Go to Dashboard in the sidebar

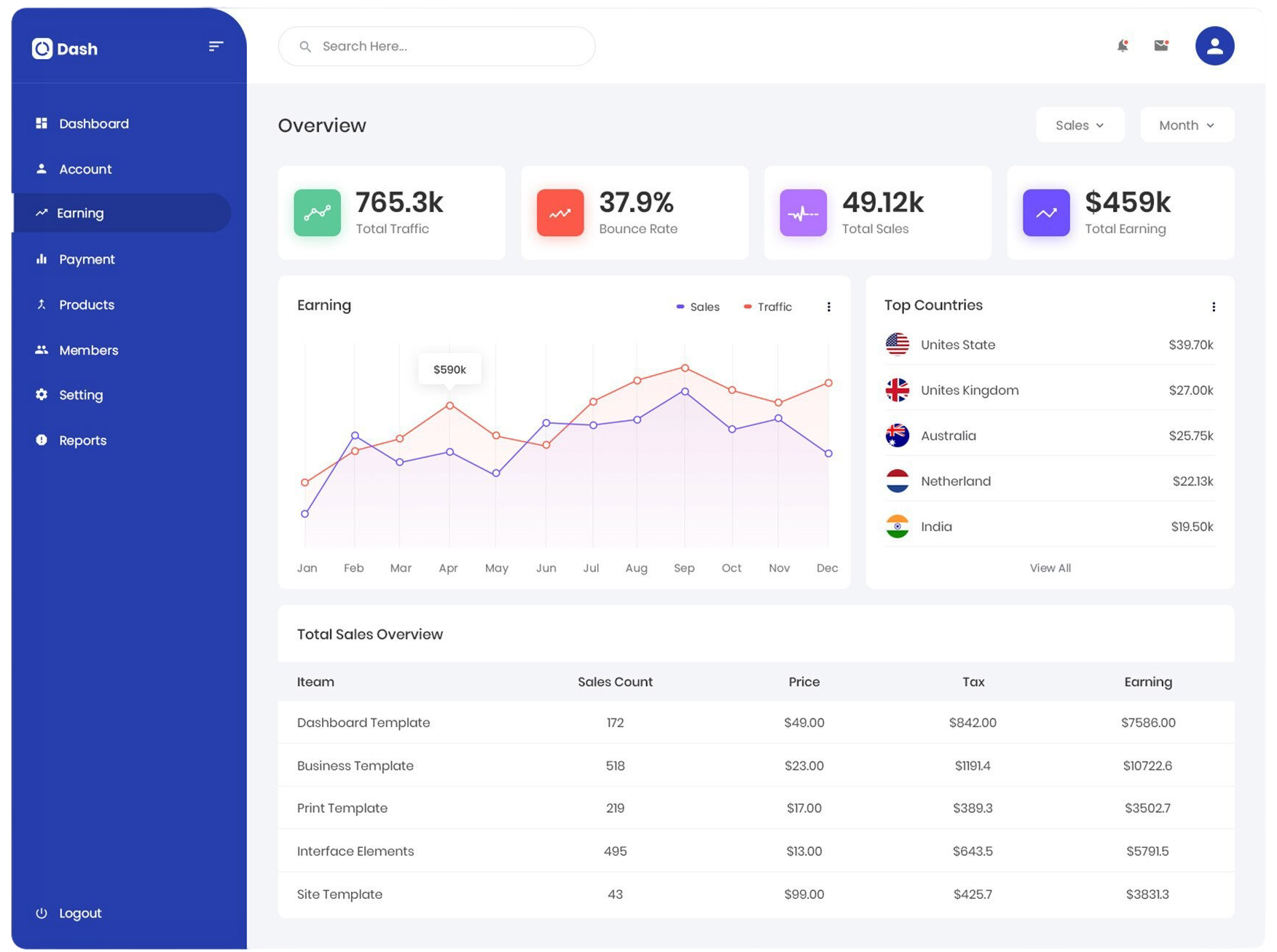pyautogui.click(x=93, y=124)
